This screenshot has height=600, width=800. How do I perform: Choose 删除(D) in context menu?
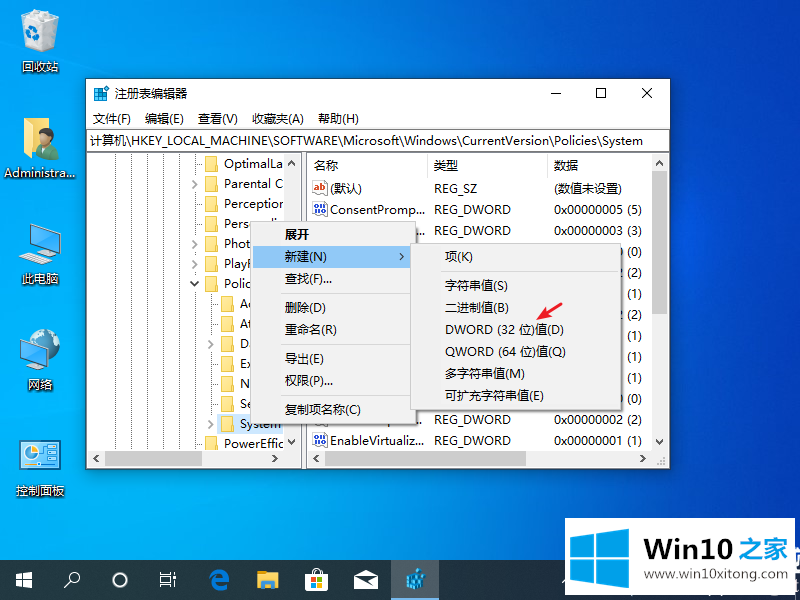[332, 308]
